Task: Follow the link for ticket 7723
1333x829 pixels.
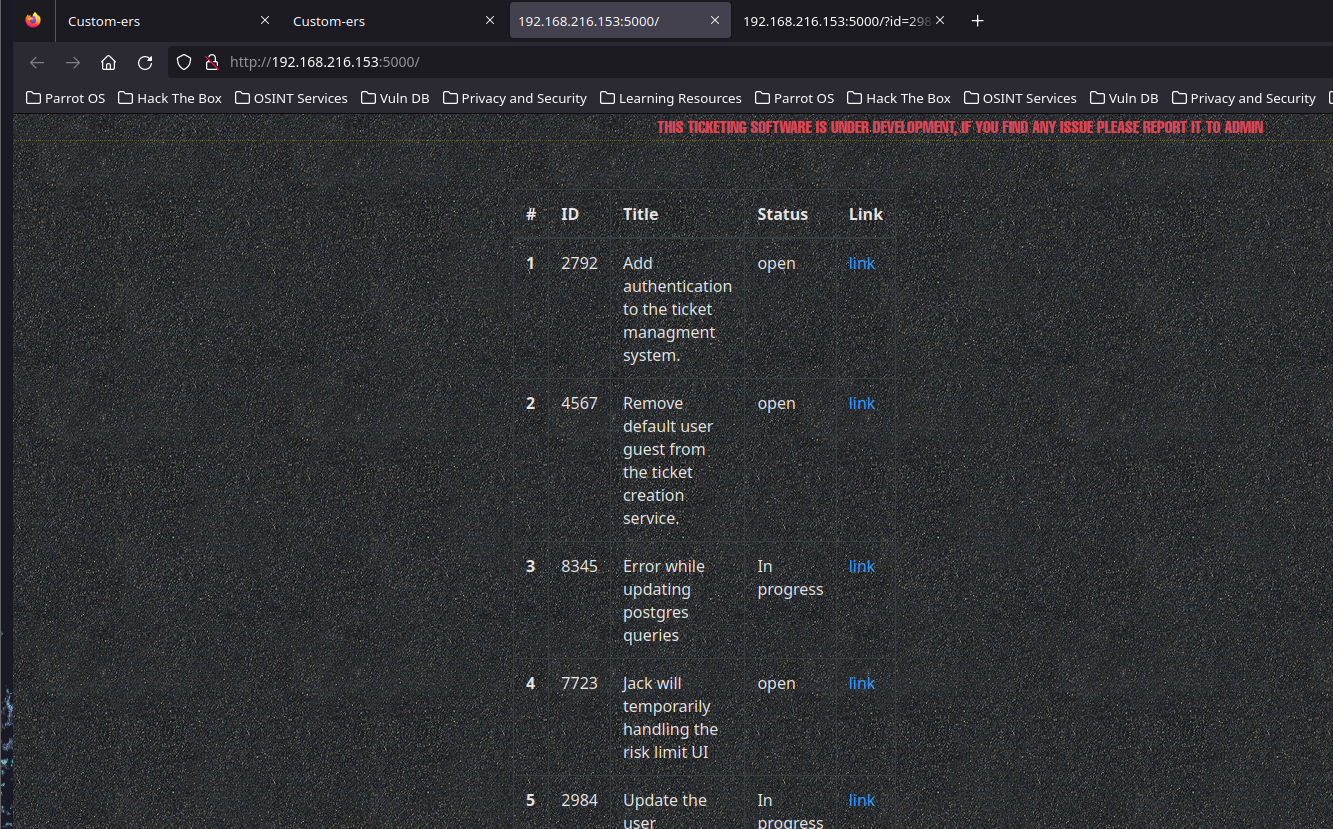Action: click(861, 683)
